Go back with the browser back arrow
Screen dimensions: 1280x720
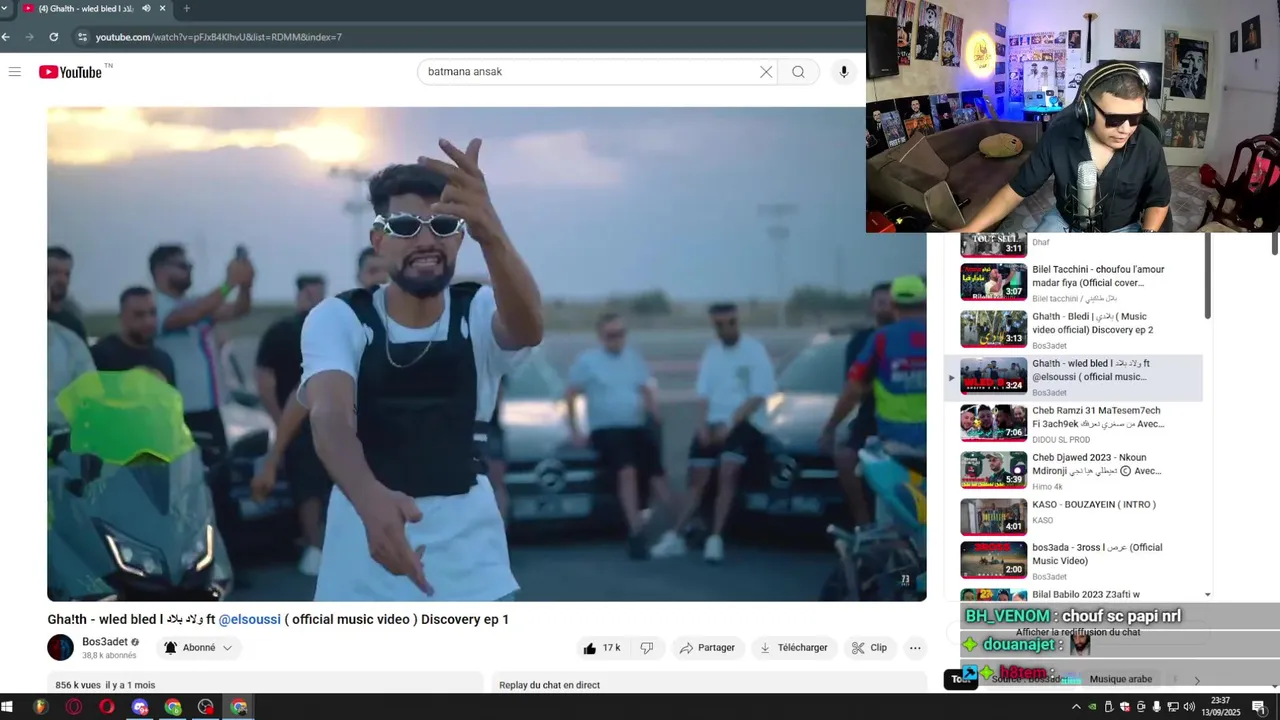click(6, 37)
